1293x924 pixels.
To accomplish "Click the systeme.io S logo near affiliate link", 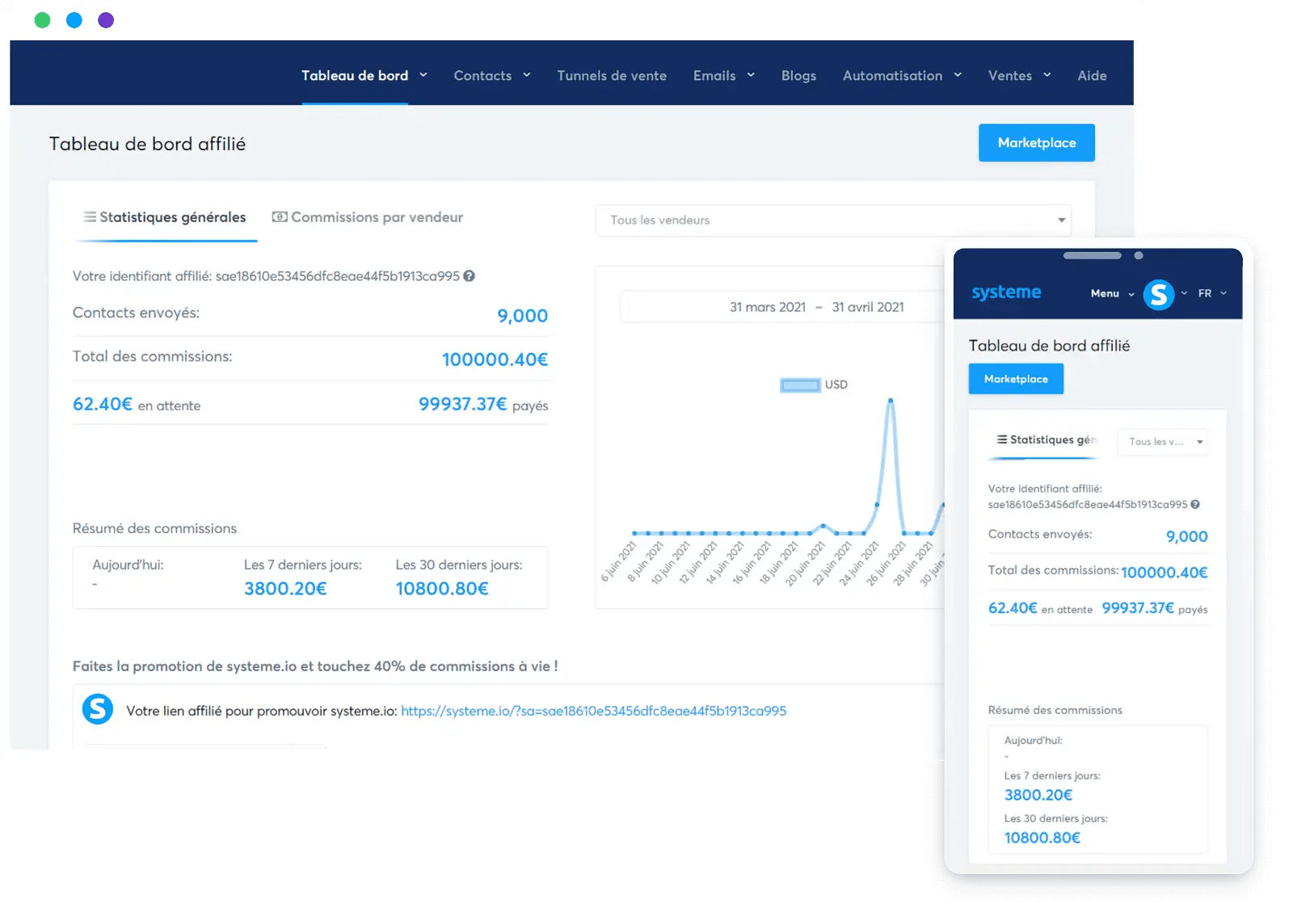I will (x=98, y=709).
